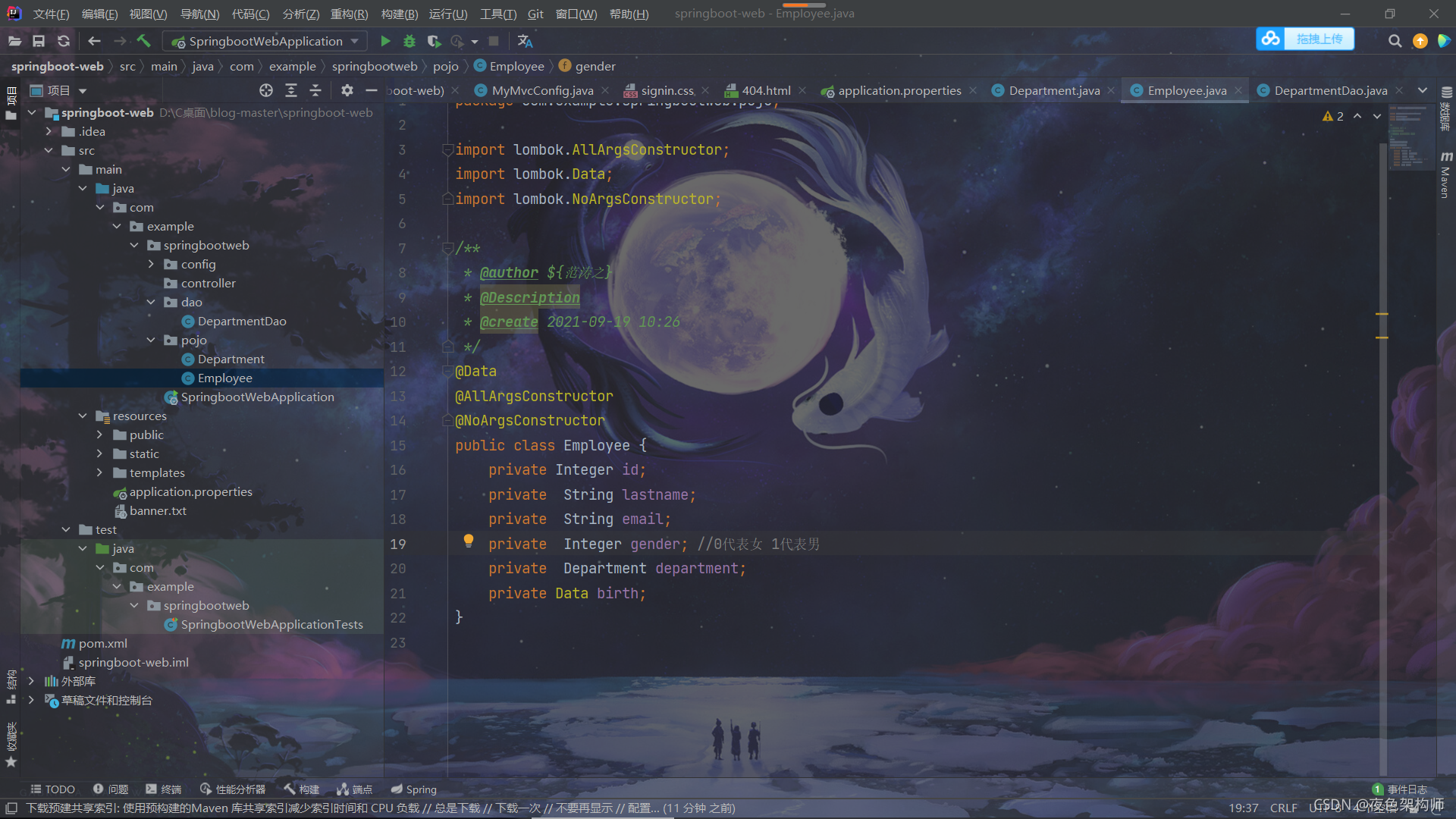
Task: Click the warnings count indicator
Action: pyautogui.click(x=1333, y=116)
